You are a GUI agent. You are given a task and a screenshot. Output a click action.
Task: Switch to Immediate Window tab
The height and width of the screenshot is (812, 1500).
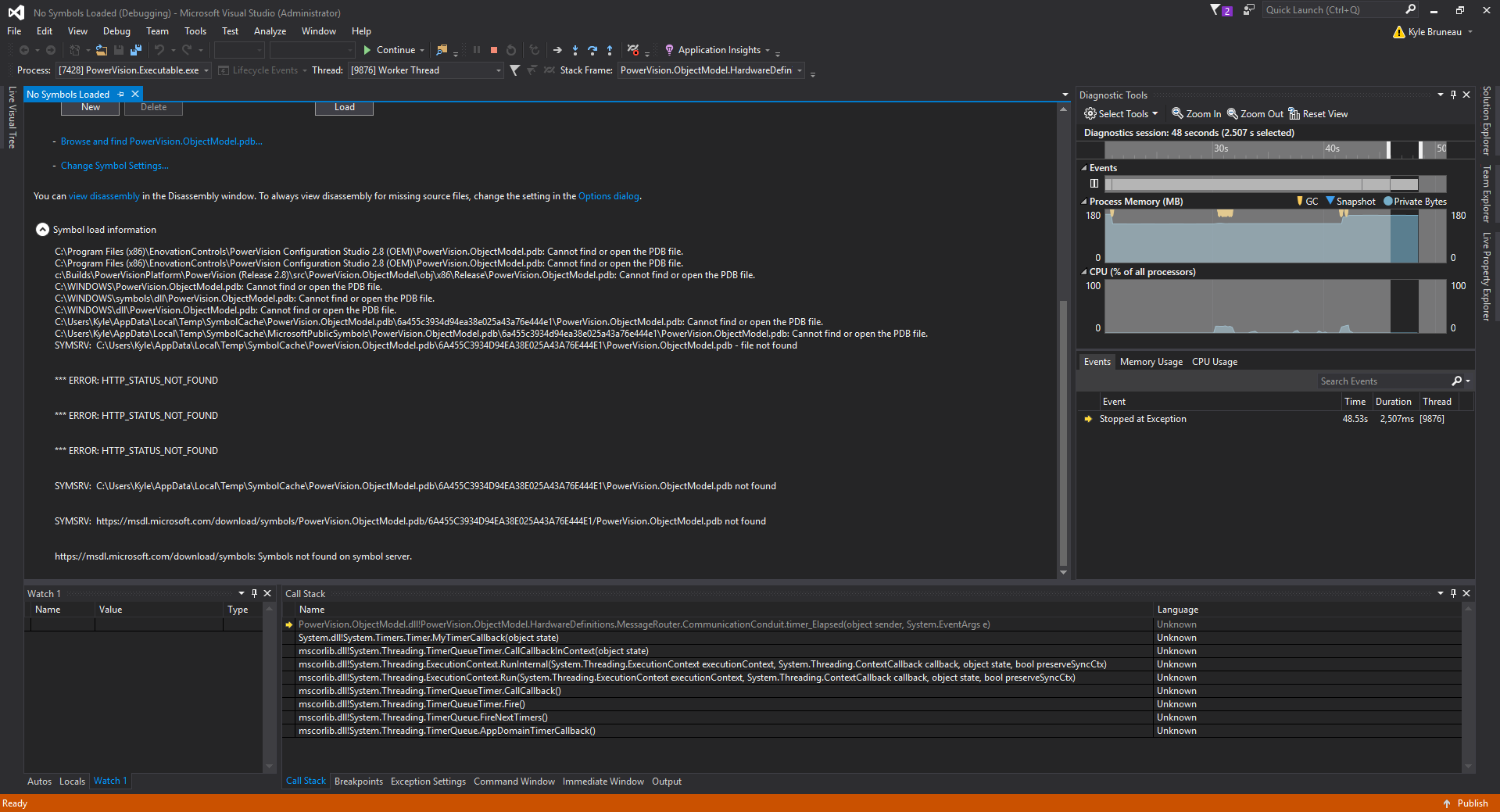(603, 782)
